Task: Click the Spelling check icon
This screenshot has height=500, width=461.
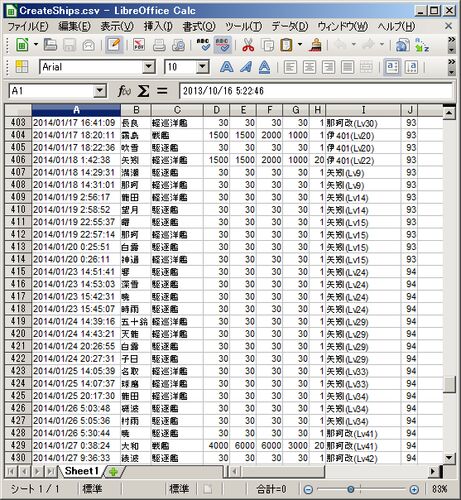Action: coord(203,45)
